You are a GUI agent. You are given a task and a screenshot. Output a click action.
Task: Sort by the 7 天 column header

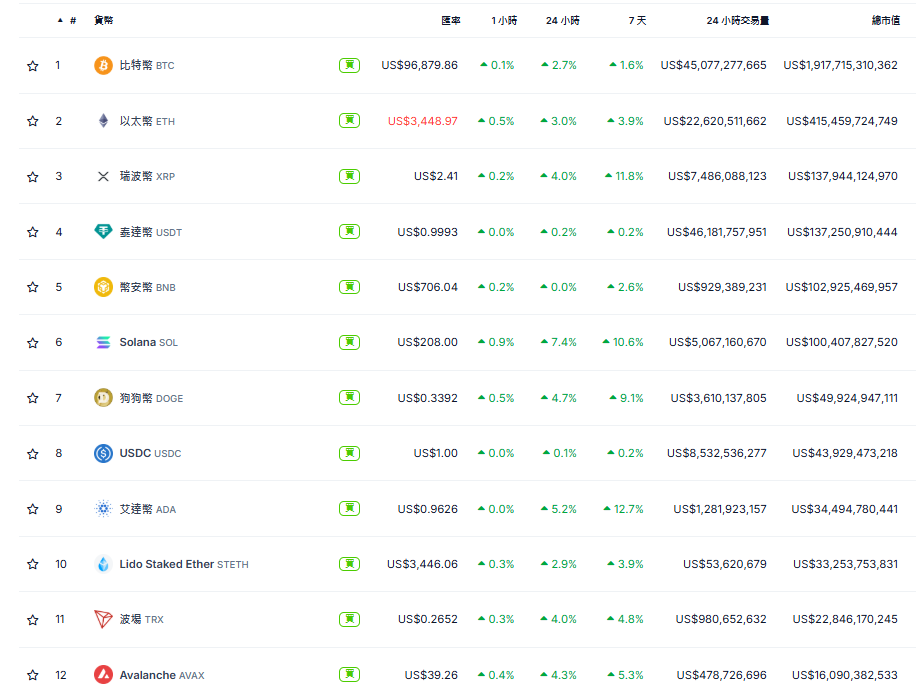[x=637, y=20]
